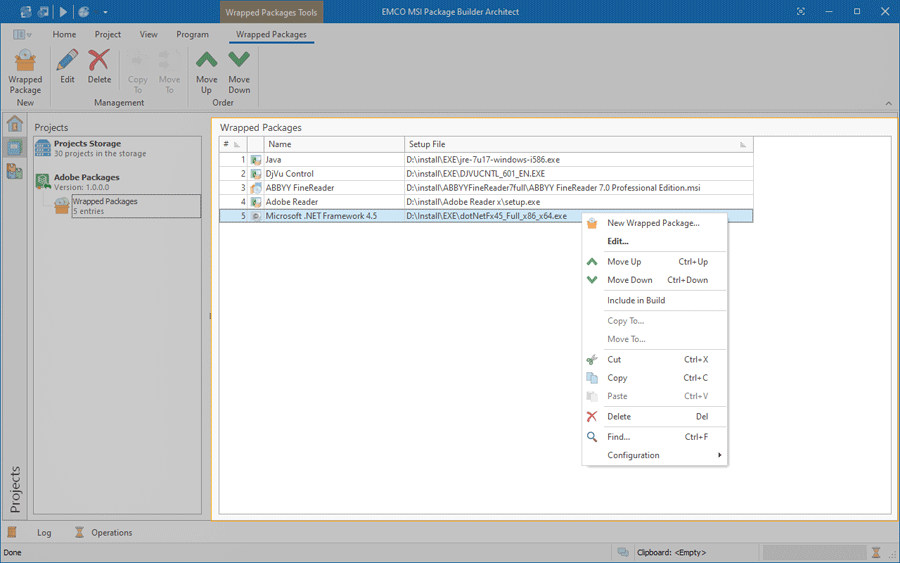Image resolution: width=900 pixels, height=563 pixels.
Task: Choose Delete in context menu
Action: (x=654, y=417)
